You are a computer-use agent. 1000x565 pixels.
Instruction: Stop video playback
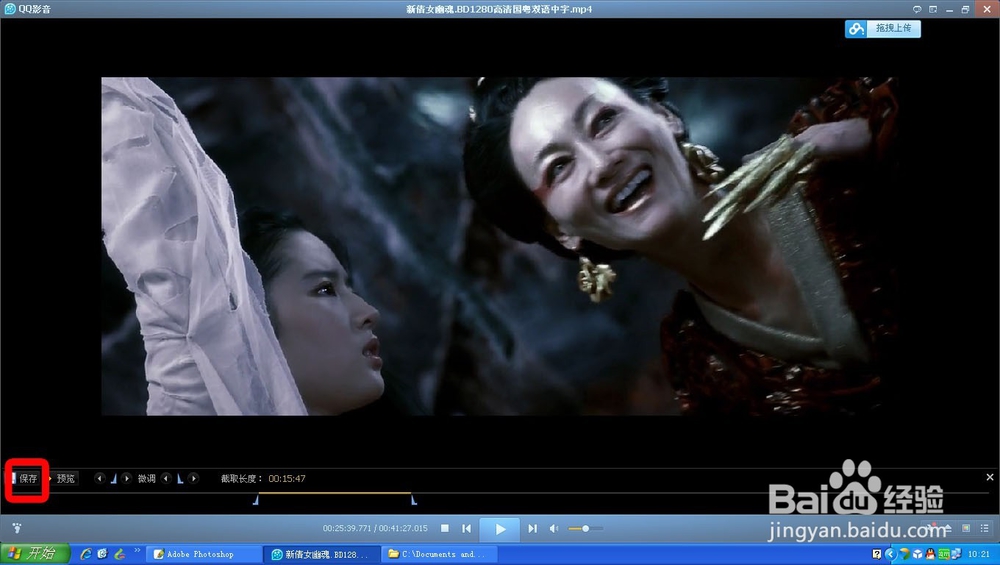445,528
